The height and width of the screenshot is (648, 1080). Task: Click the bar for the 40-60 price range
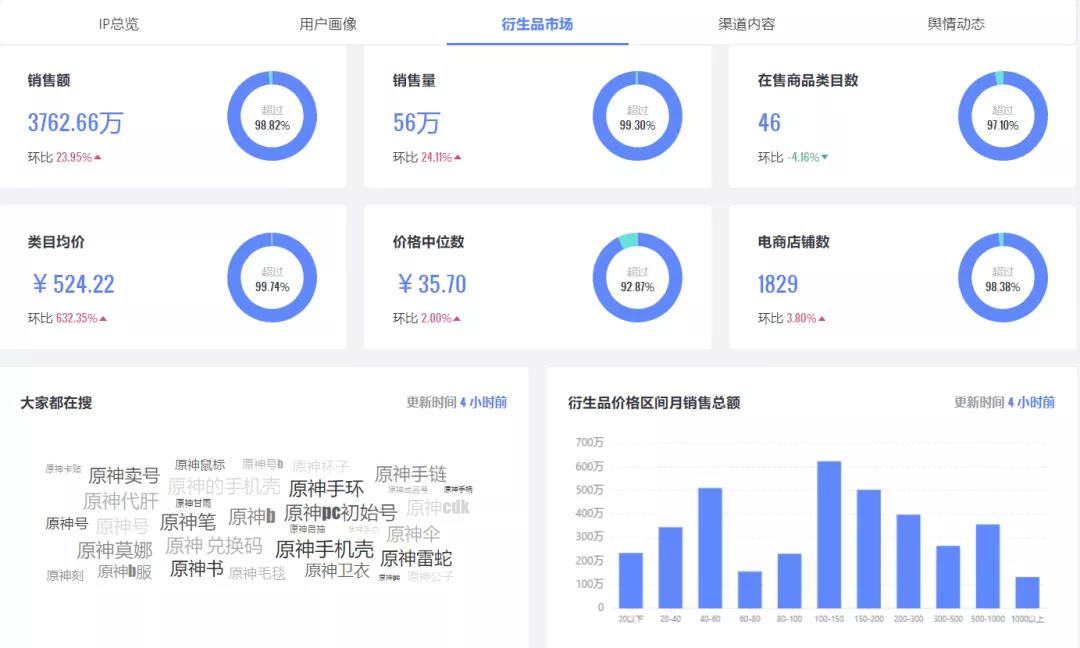point(710,547)
